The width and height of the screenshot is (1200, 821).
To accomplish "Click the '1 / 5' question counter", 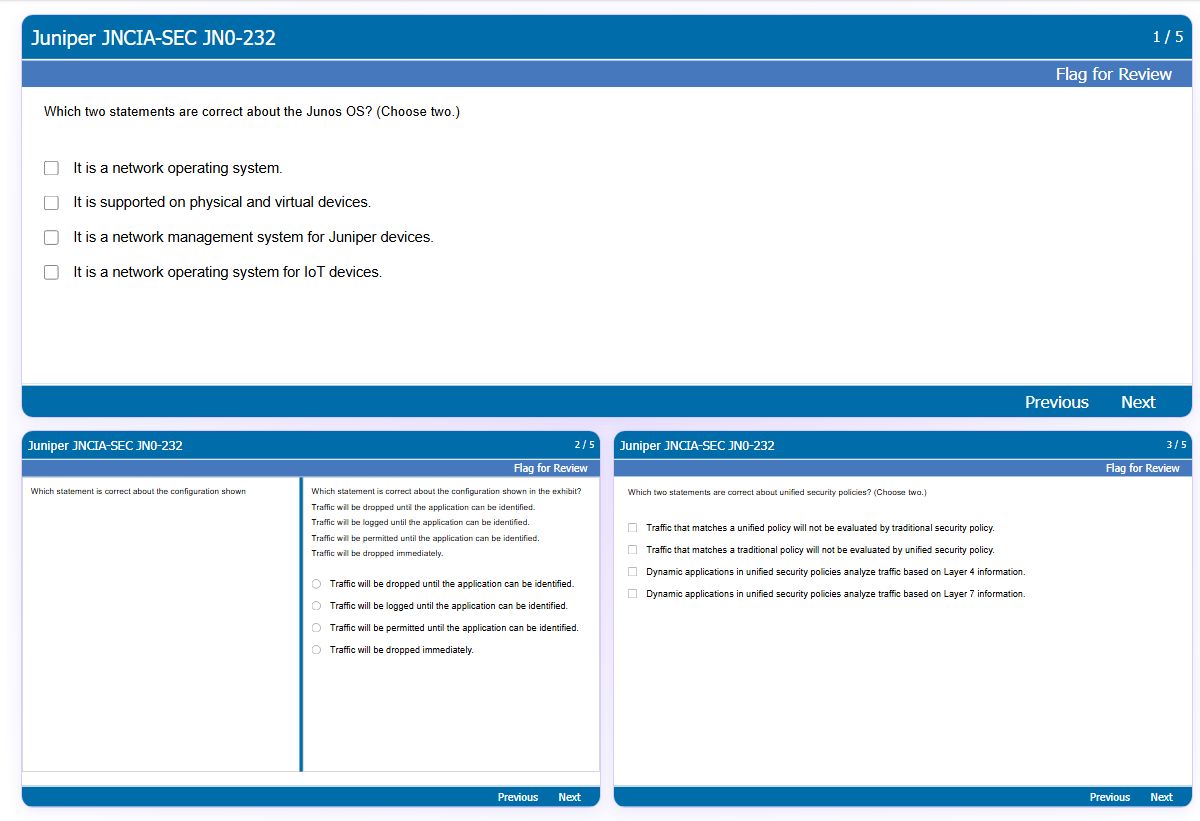I will tap(1168, 37).
